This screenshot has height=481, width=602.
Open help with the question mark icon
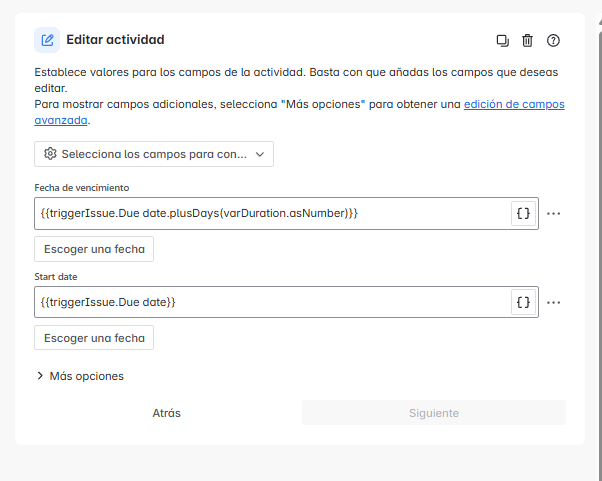[553, 40]
